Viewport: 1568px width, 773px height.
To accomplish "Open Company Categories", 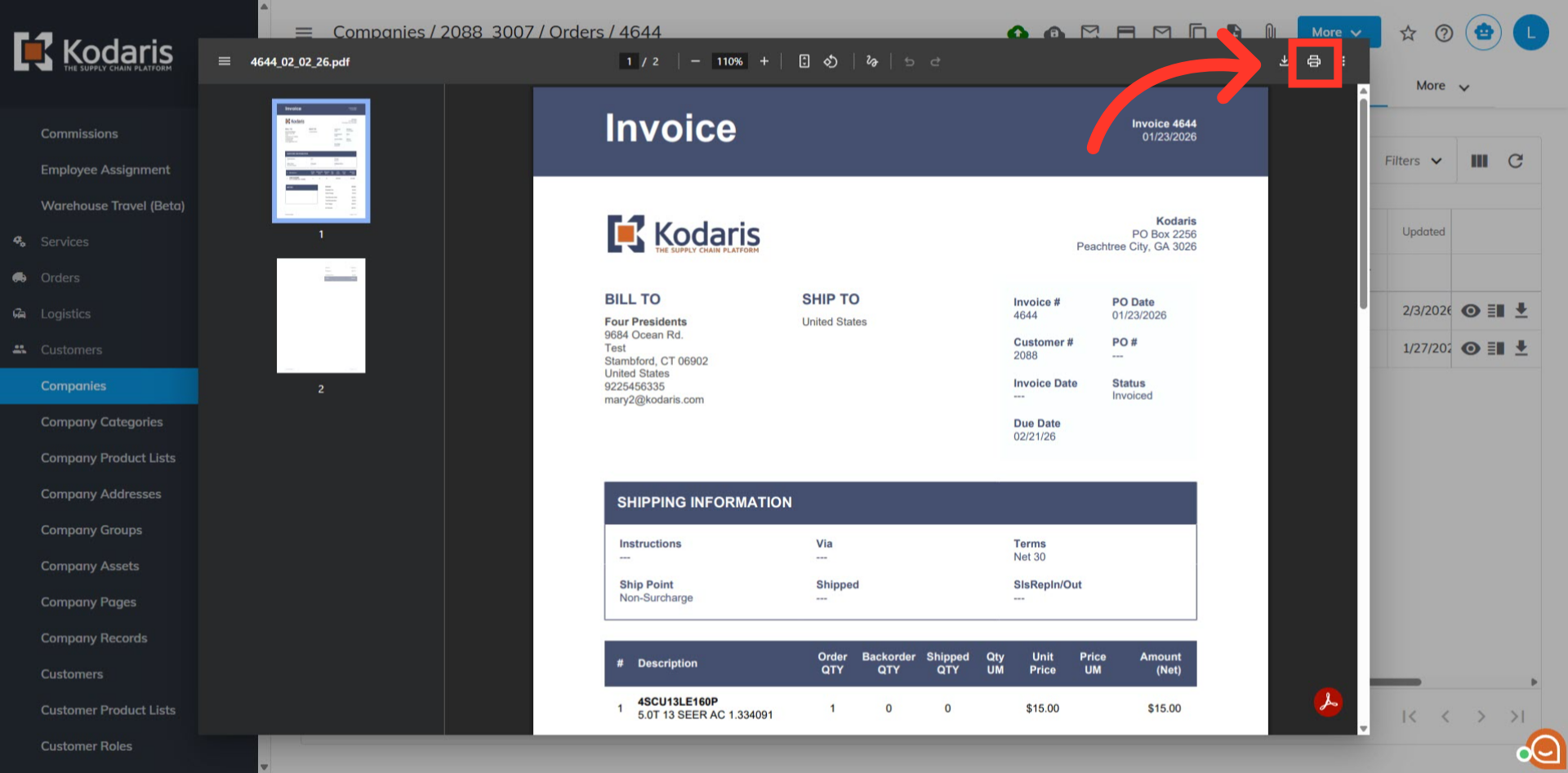I will tap(101, 422).
